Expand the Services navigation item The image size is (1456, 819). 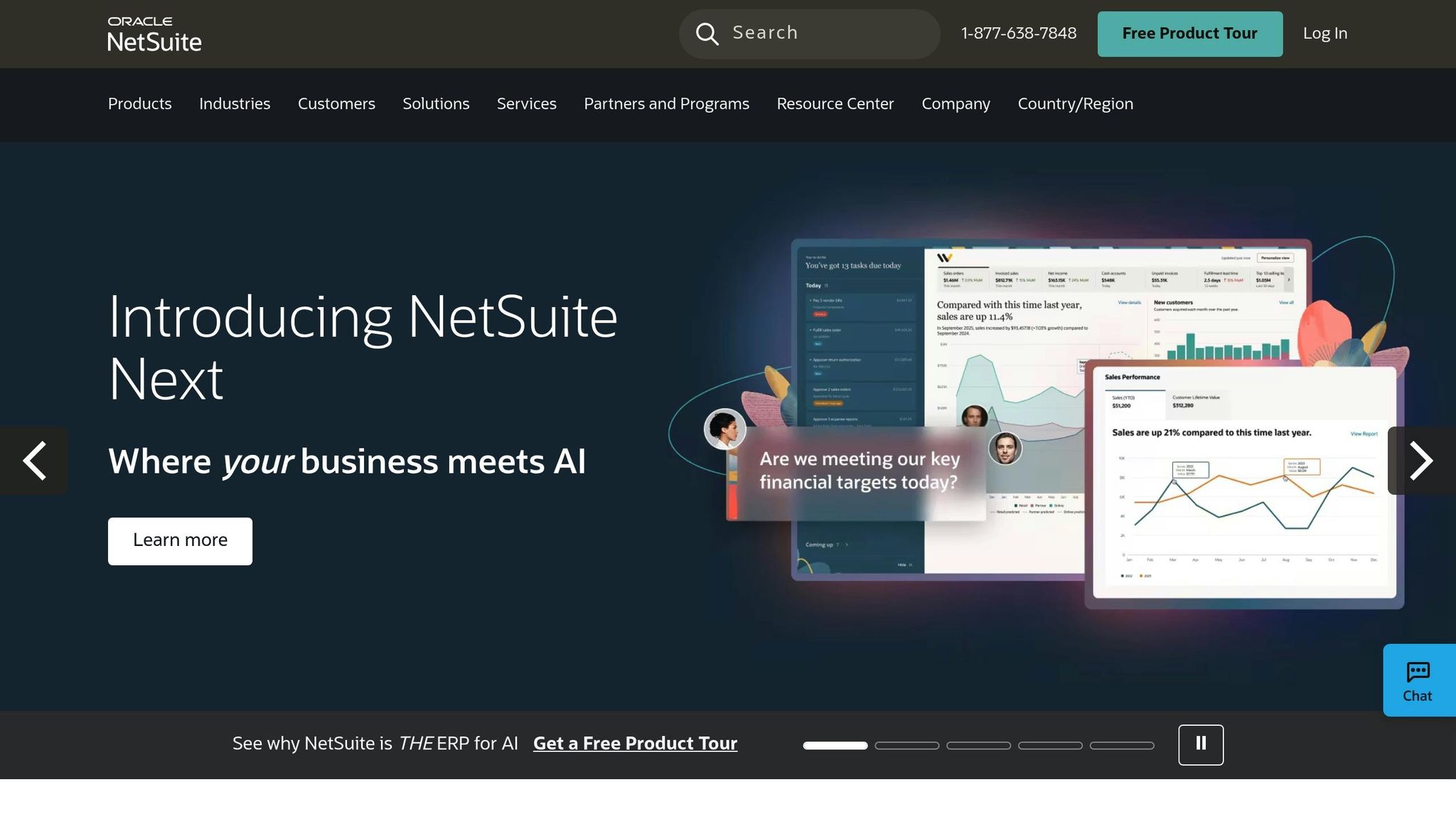click(527, 104)
